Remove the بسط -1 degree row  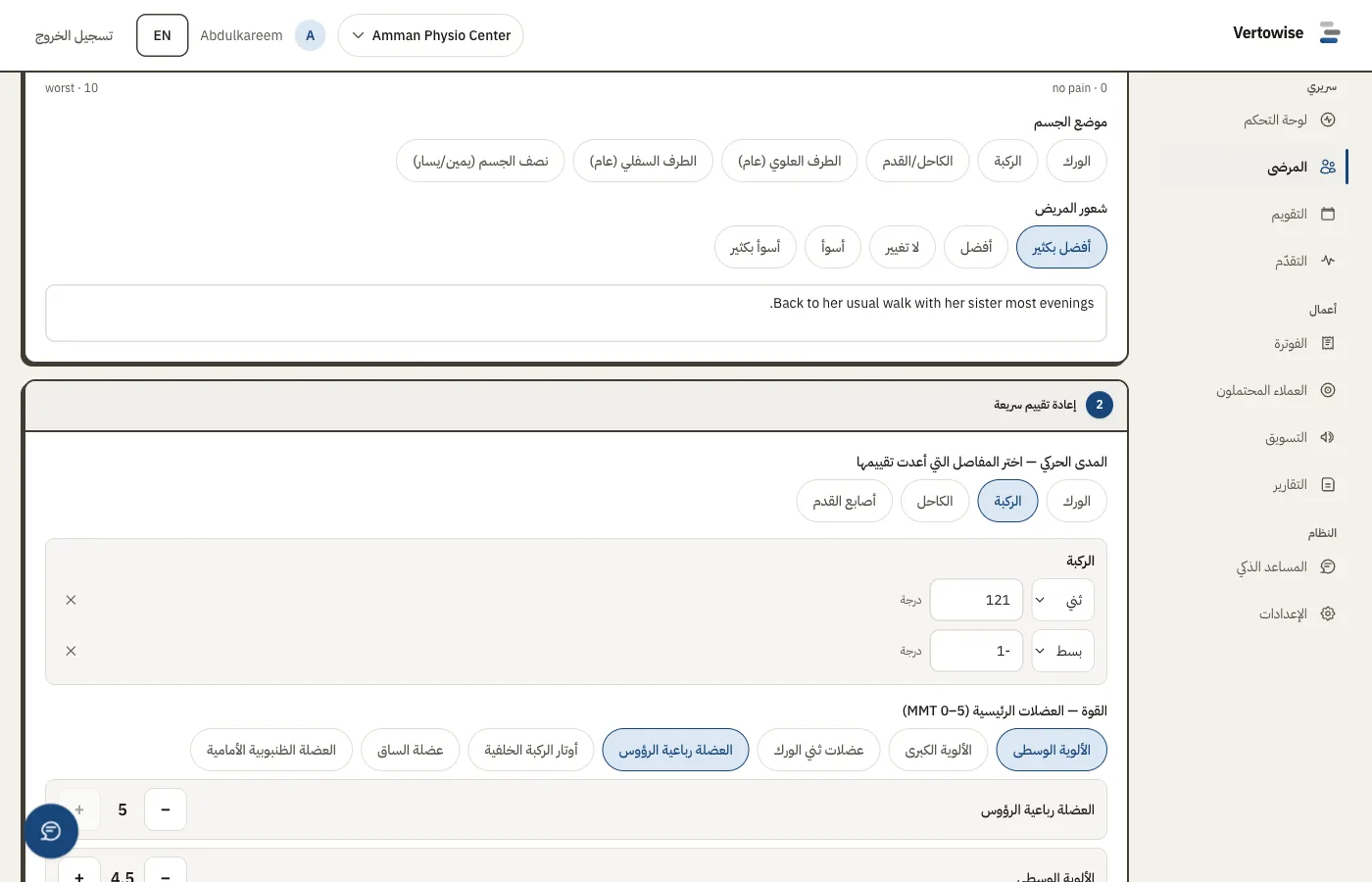point(71,651)
